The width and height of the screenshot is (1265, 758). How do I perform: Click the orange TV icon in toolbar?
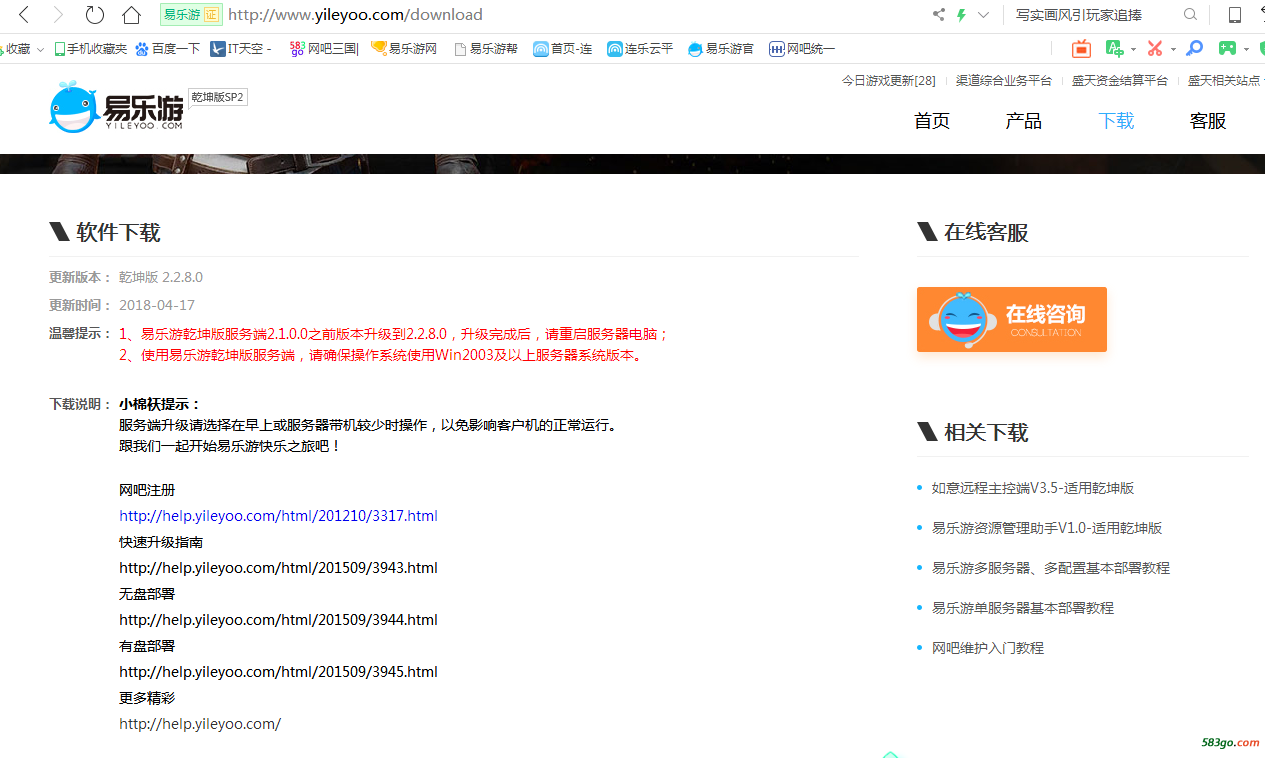(1081, 48)
